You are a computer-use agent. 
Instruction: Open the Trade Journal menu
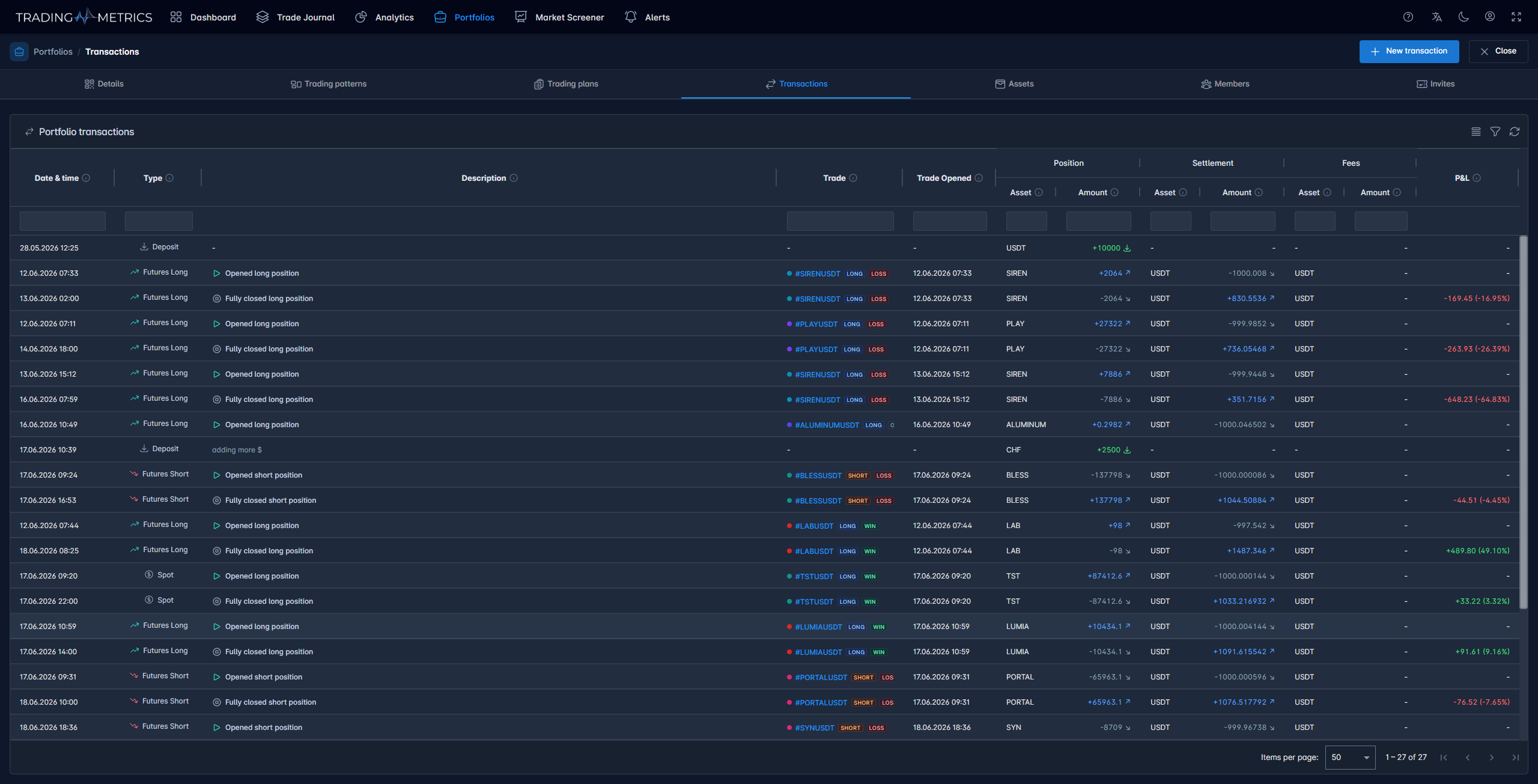296,17
